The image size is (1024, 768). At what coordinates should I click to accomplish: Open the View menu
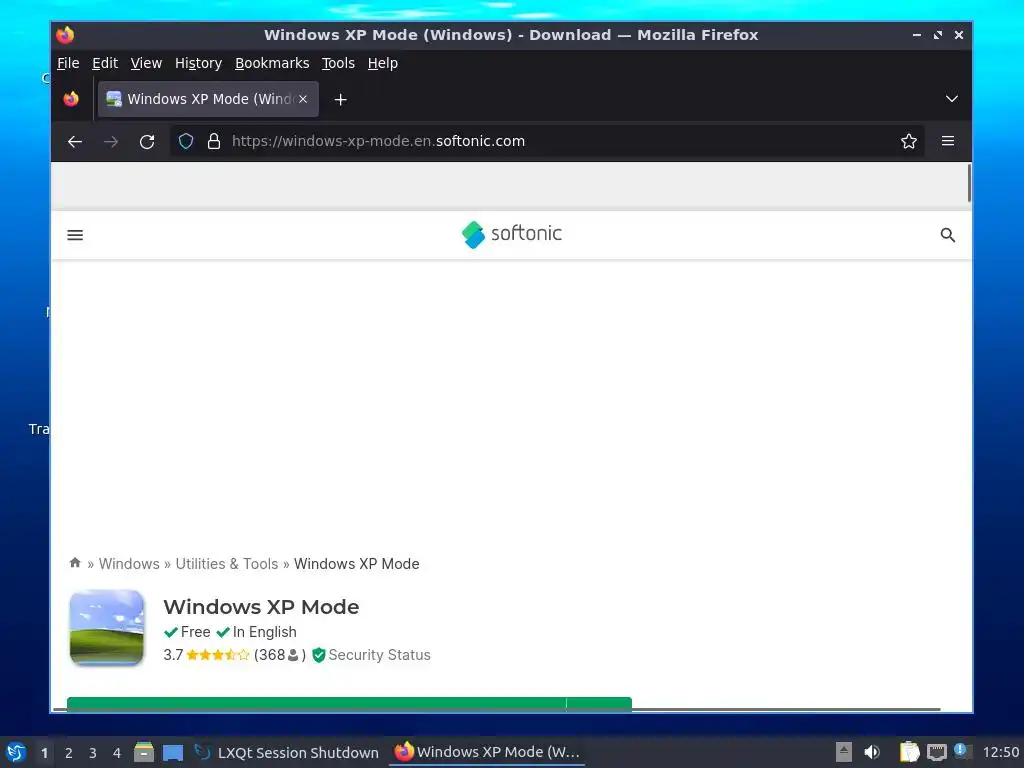(146, 63)
